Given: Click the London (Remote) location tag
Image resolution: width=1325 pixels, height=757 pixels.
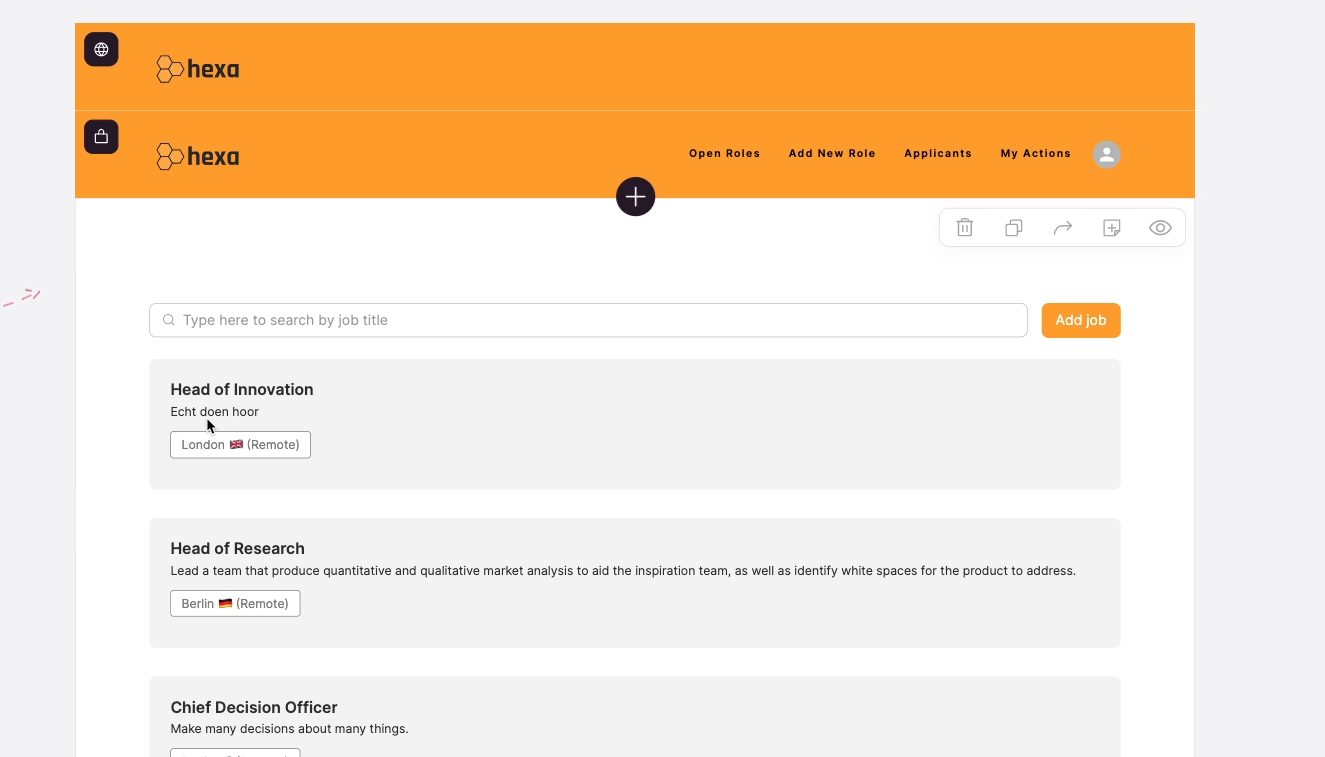Looking at the screenshot, I should pos(240,445).
